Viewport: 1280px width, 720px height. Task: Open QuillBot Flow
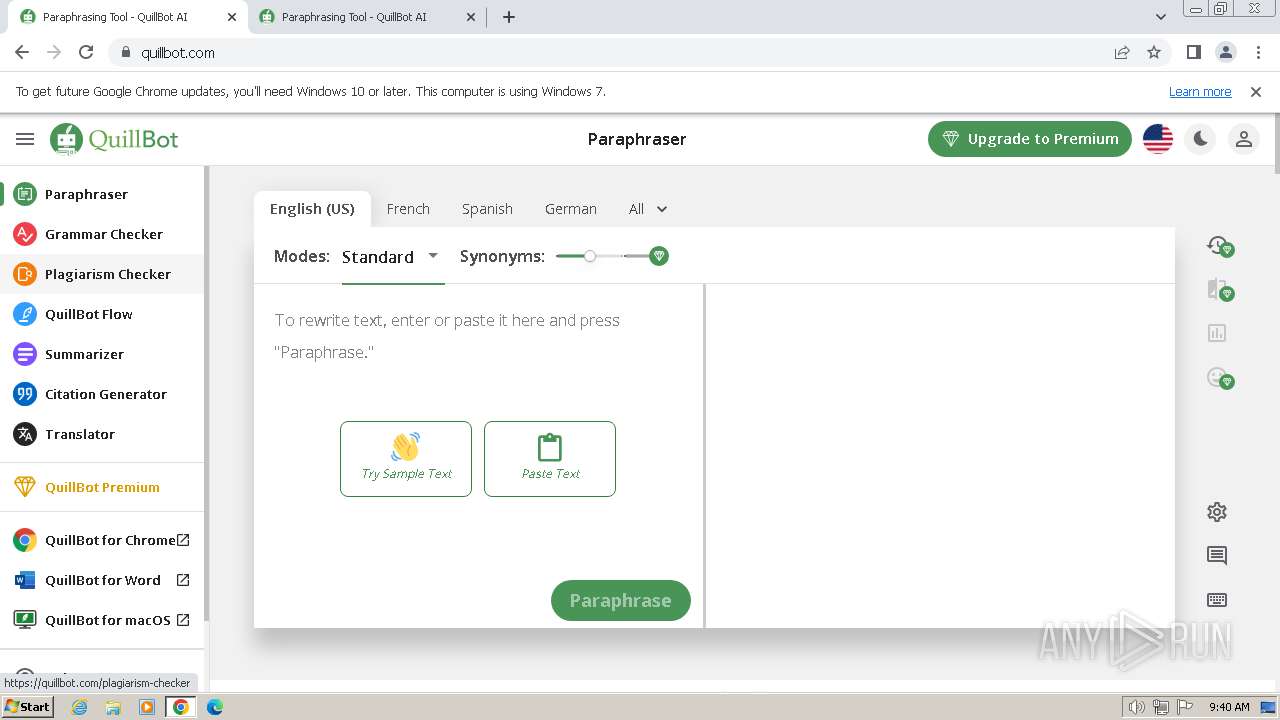pyautogui.click(x=102, y=314)
